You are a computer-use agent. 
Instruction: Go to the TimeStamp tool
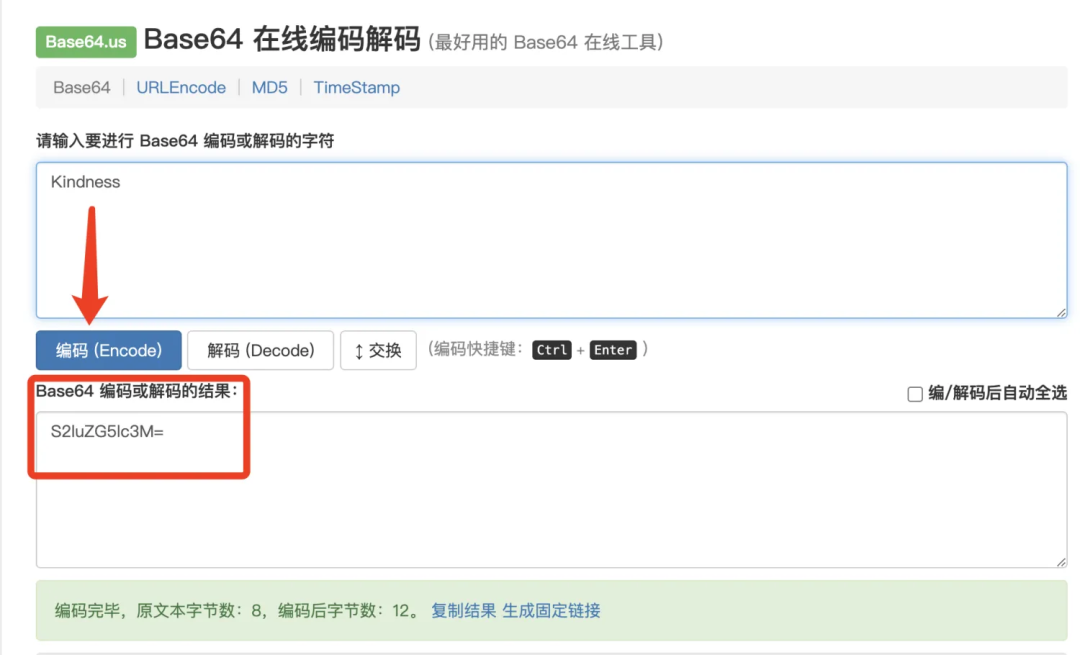[x=357, y=87]
